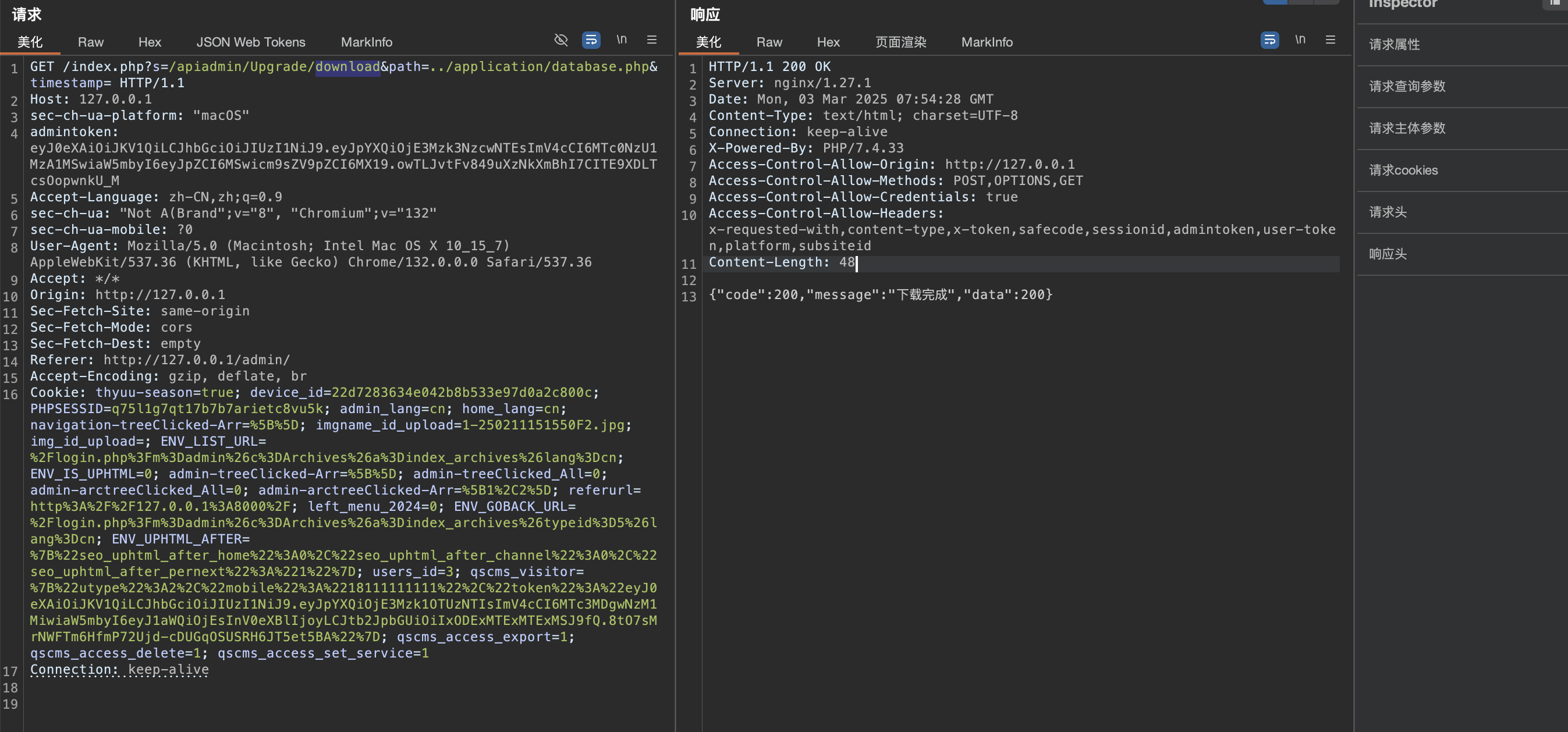
Task: Toggle word wrap icon in request panel
Action: click(590, 40)
